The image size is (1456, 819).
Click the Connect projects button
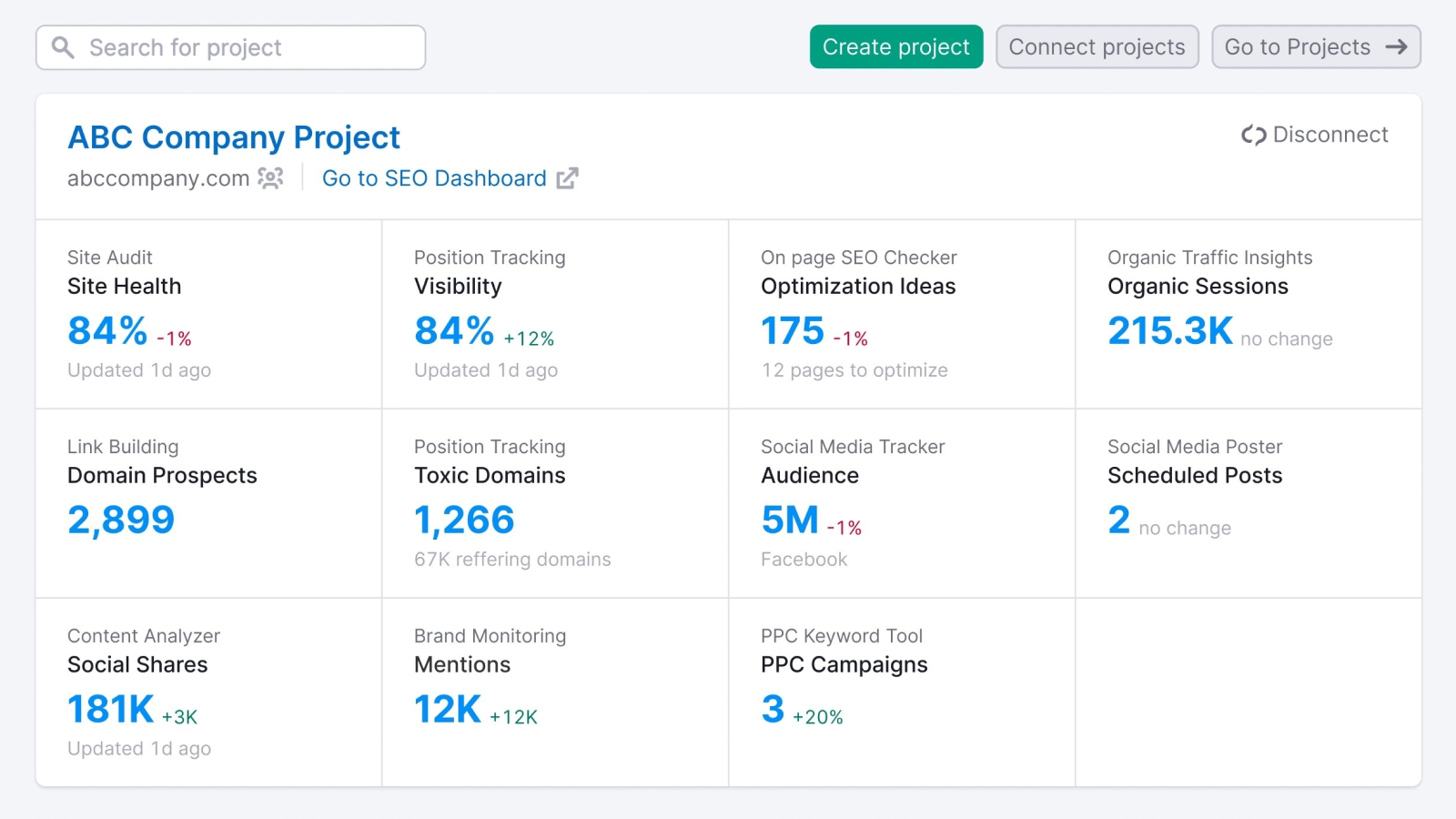pos(1097,46)
